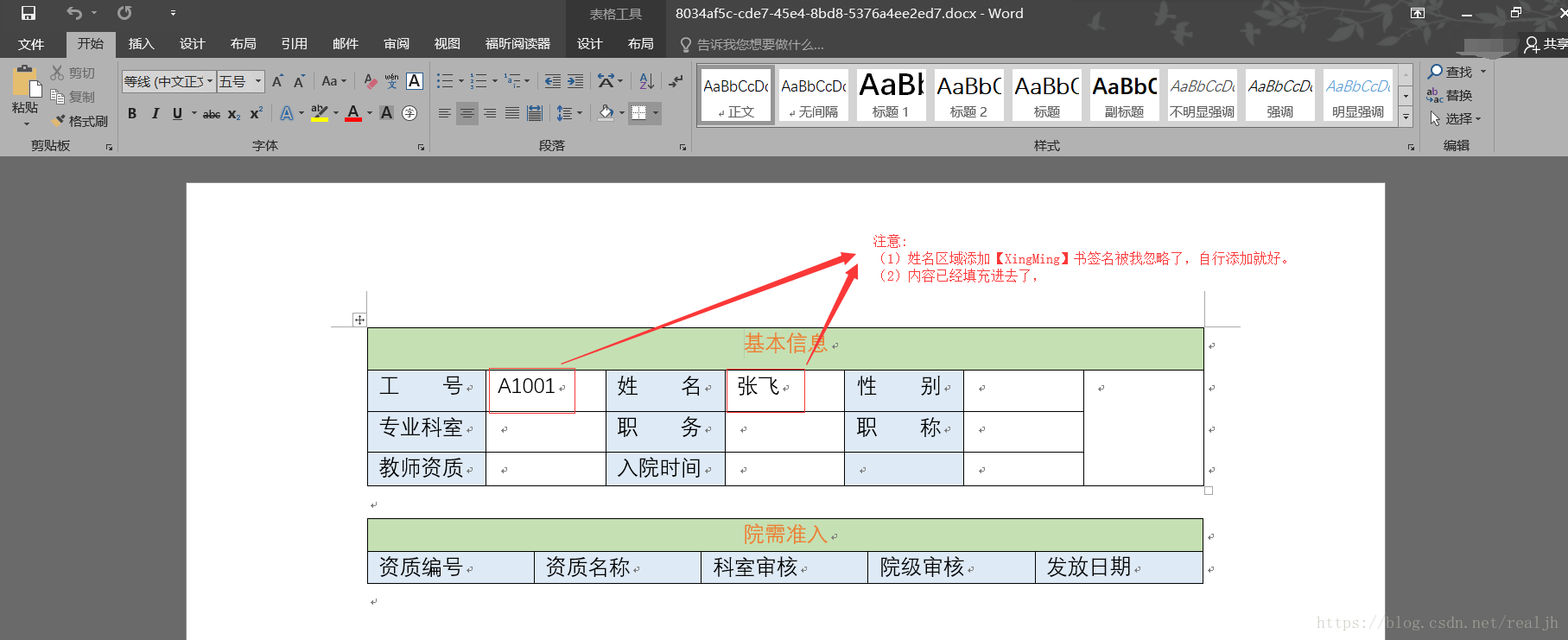The height and width of the screenshot is (640, 1568).
Task: Increase font size with grow font icon
Action: pyautogui.click(x=277, y=81)
